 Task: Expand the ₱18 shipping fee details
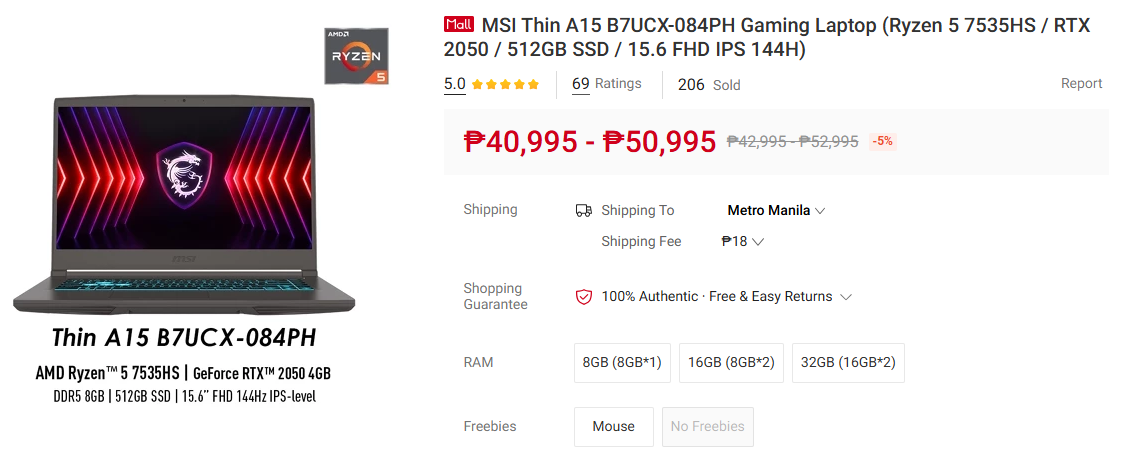[x=743, y=241]
